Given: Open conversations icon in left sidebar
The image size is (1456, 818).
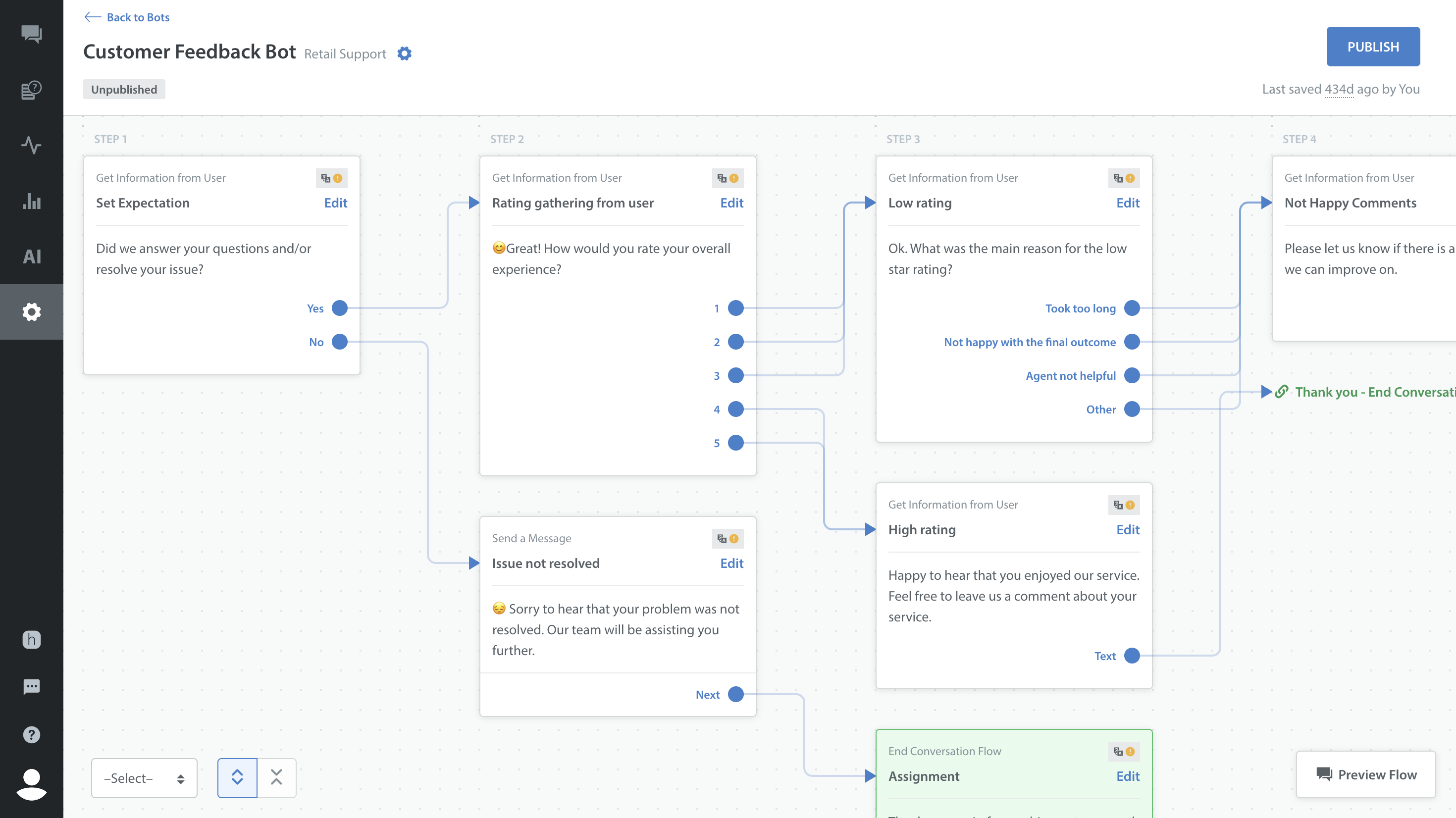Looking at the screenshot, I should (x=31, y=34).
